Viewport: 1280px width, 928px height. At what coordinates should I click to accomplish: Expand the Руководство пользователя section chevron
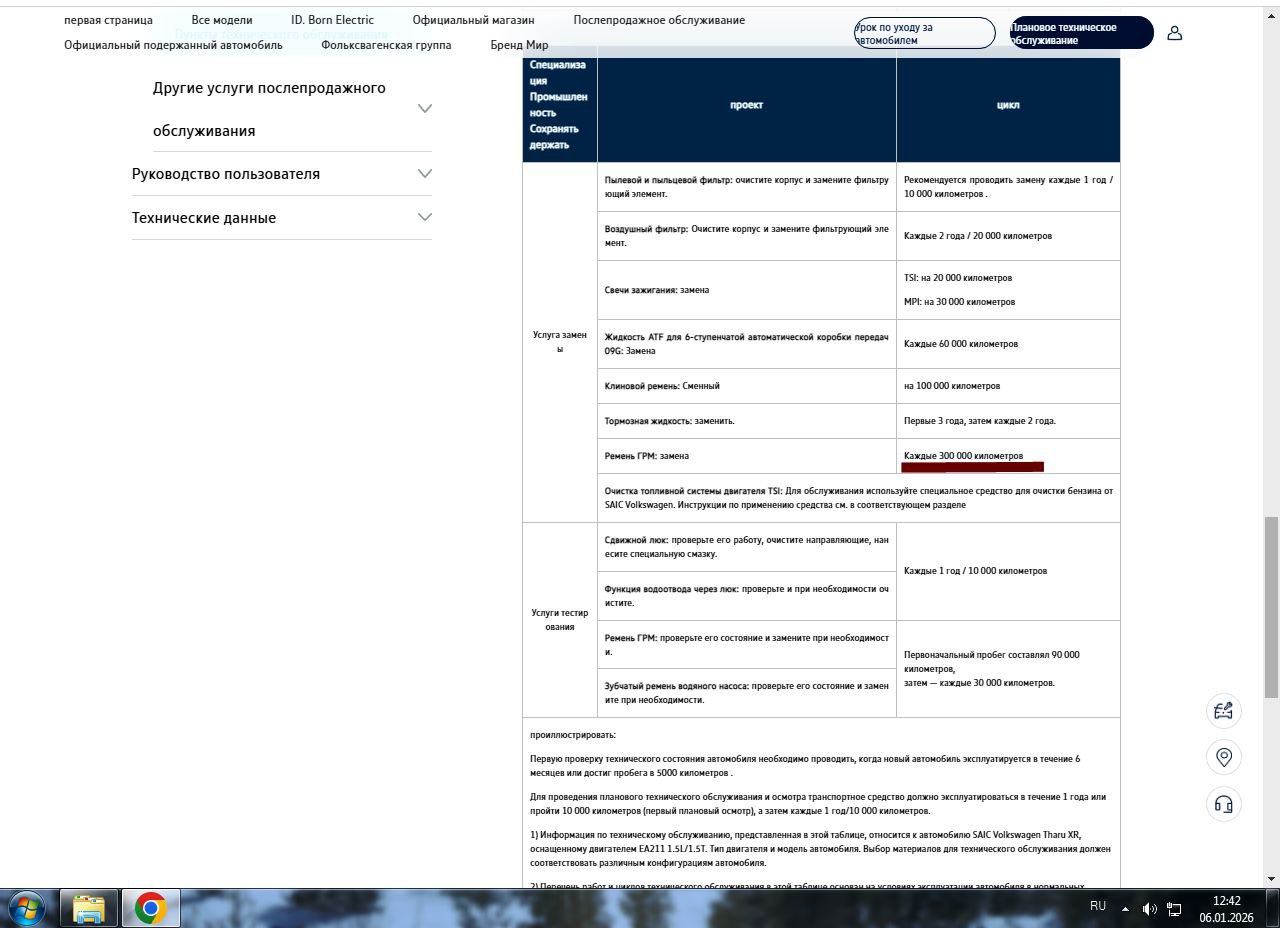pyautogui.click(x=425, y=173)
